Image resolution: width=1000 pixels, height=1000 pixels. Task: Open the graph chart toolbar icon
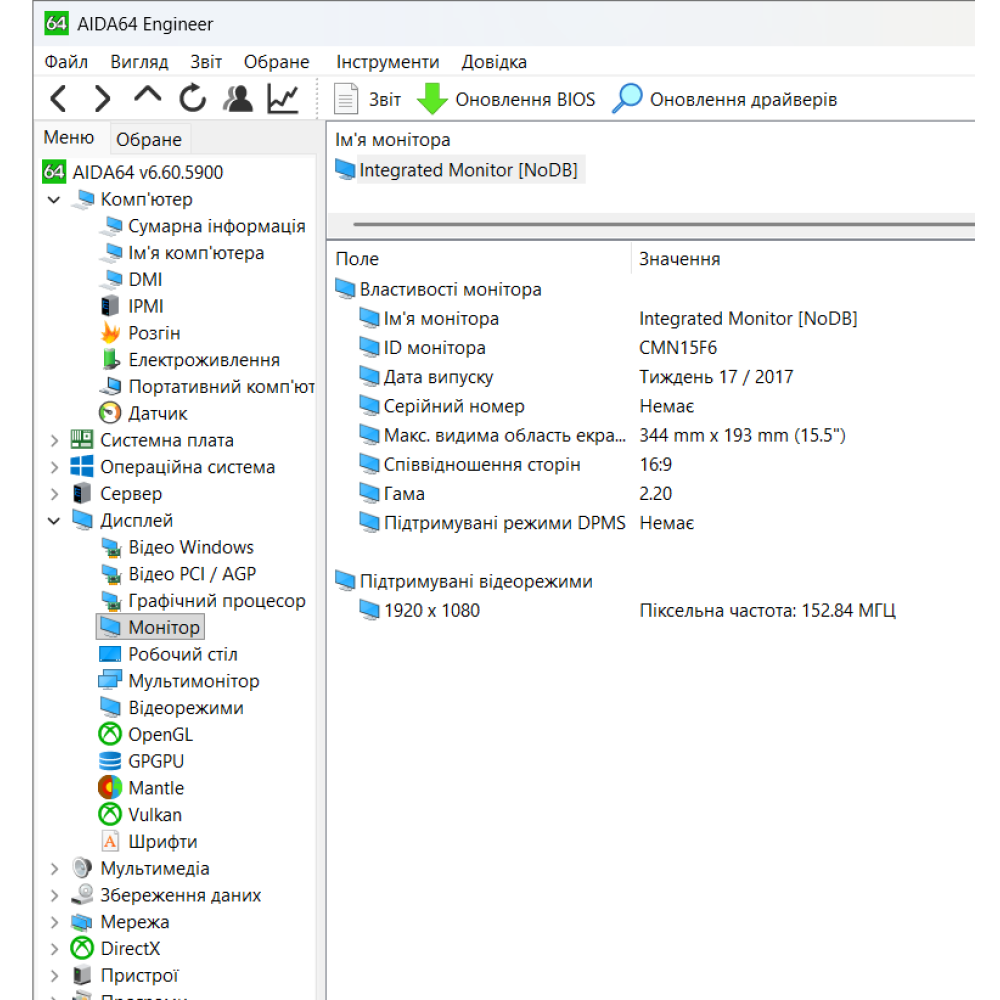283,99
